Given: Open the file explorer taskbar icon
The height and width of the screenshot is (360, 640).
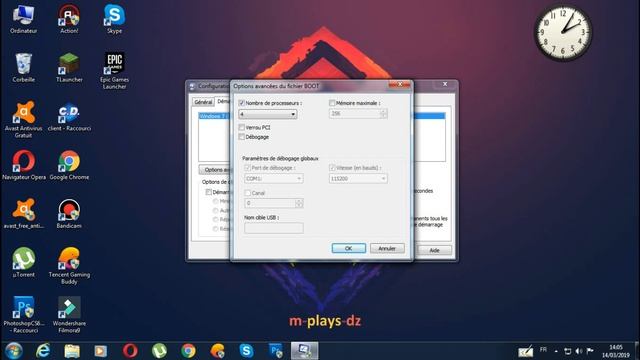Looking at the screenshot, I should (72, 351).
